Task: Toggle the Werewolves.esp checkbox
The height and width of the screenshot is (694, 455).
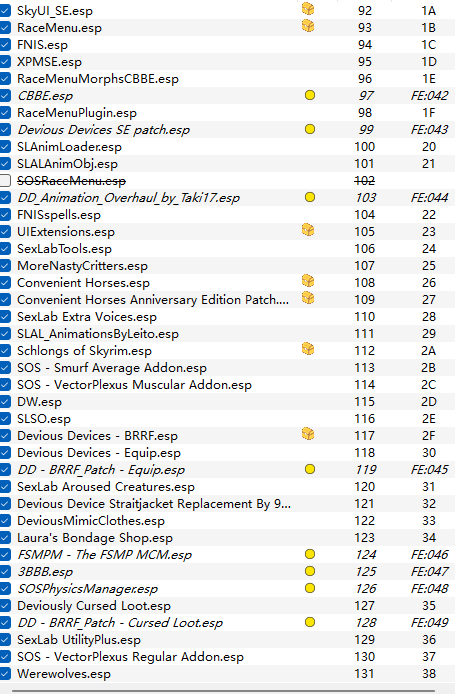Action: click(x=5, y=674)
